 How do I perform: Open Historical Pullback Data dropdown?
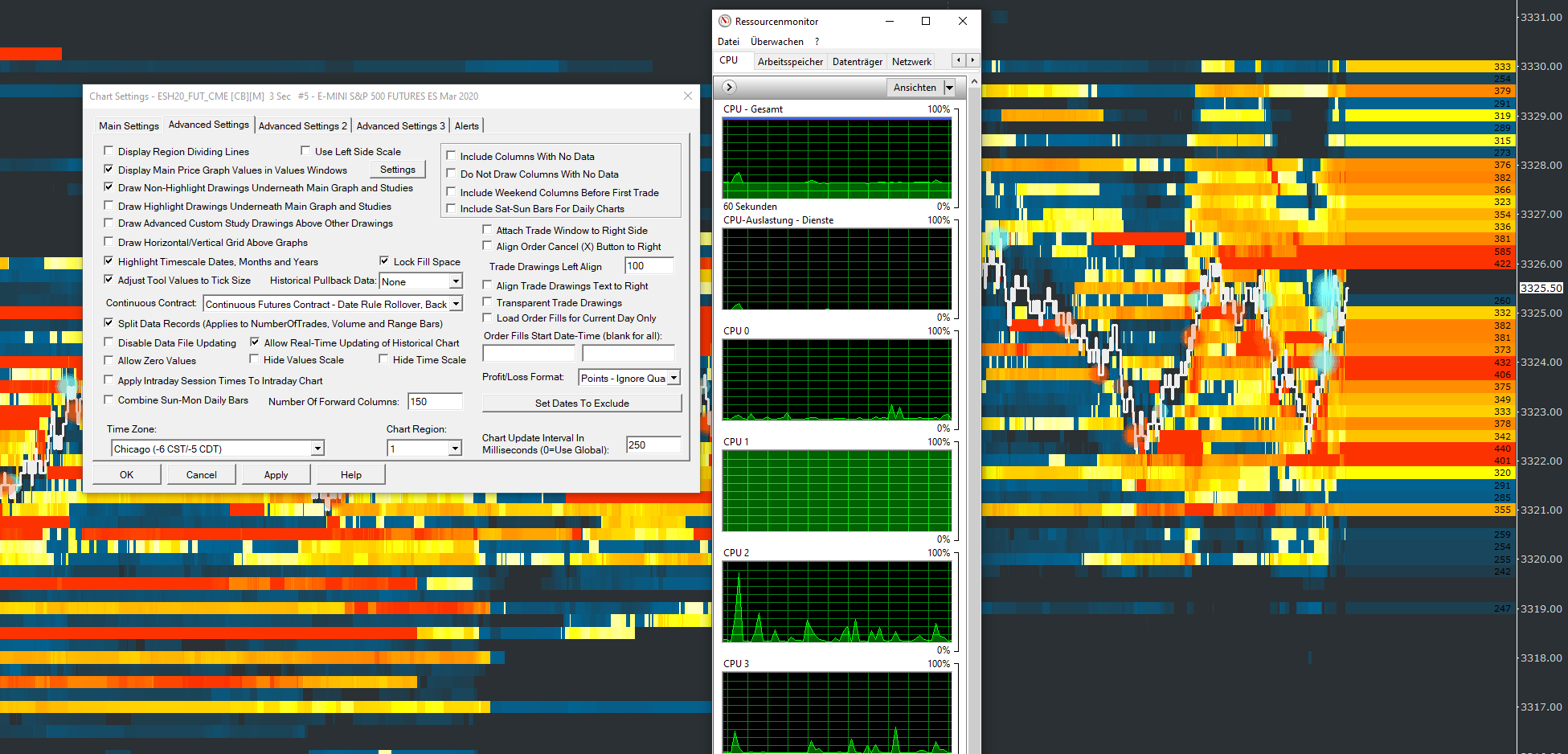coord(456,281)
